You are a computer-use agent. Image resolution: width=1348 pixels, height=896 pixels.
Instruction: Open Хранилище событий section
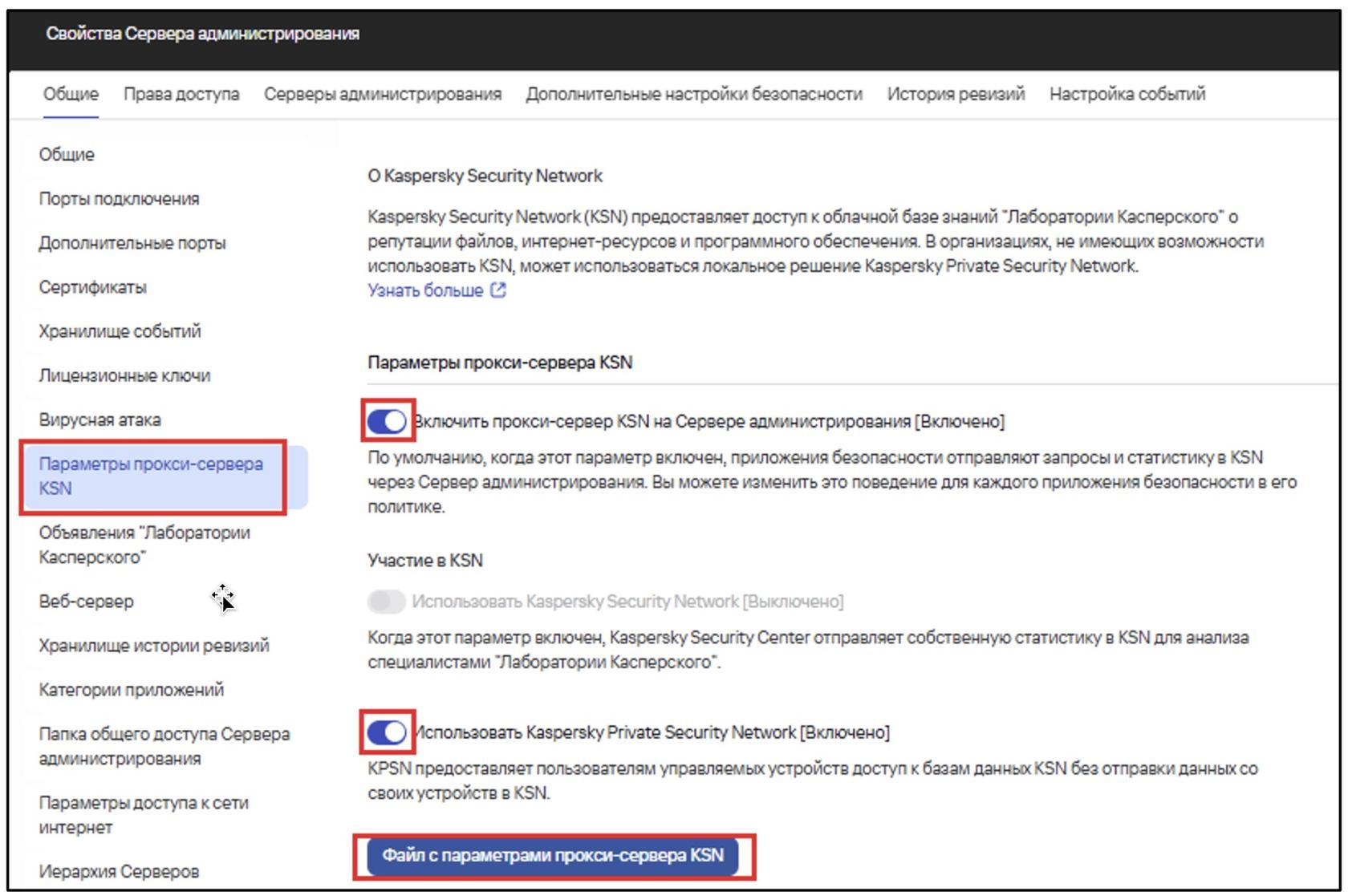120,331
